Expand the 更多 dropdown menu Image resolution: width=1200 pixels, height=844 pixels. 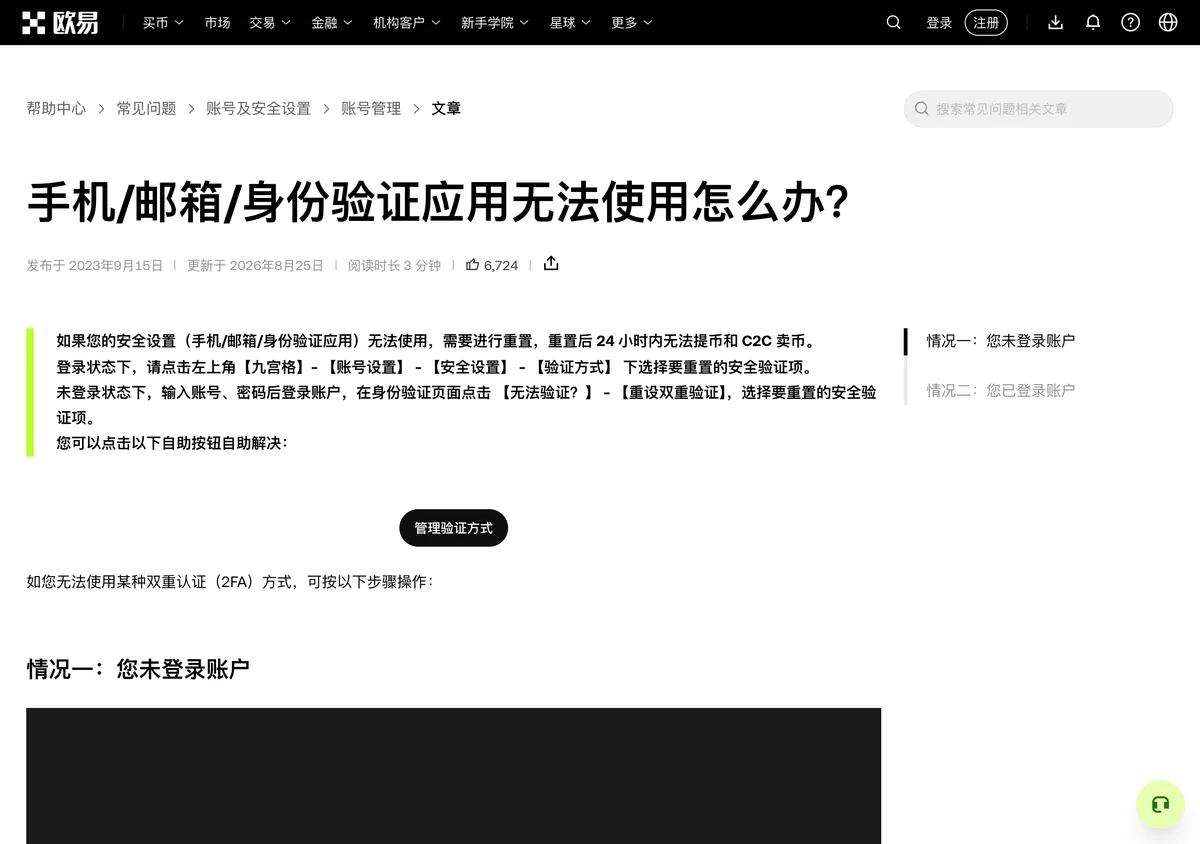pos(632,22)
